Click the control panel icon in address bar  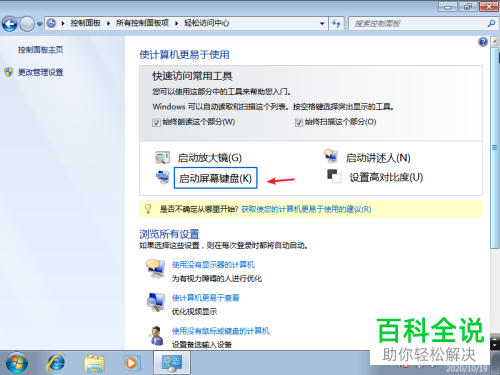51,23
